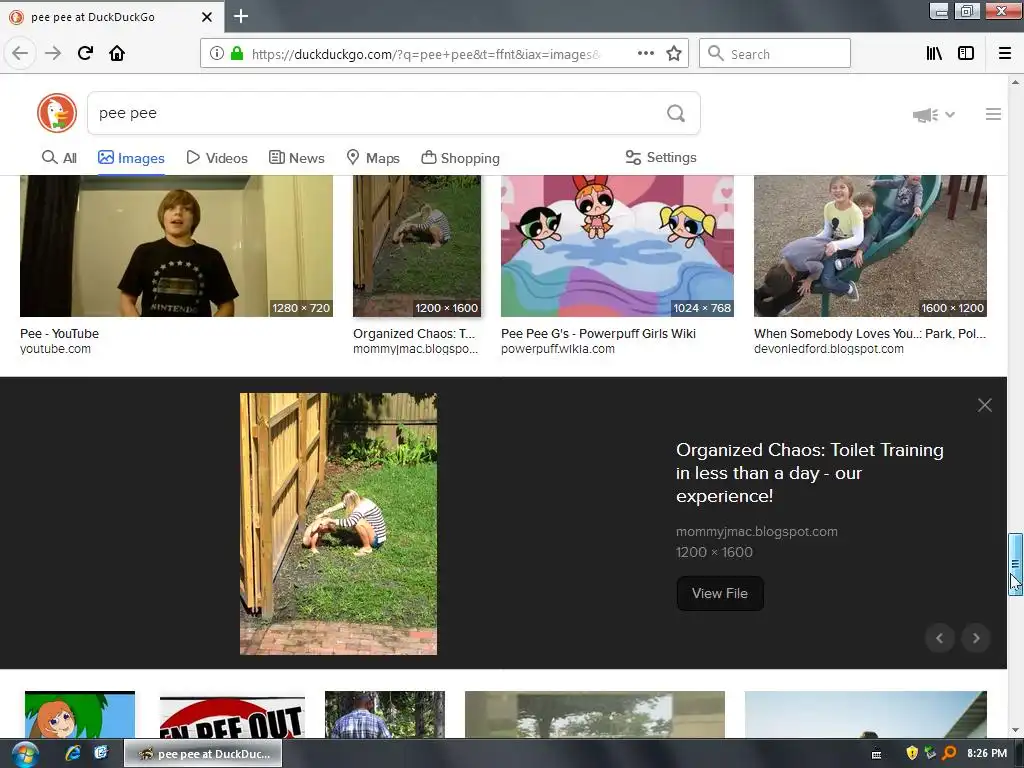Image resolution: width=1024 pixels, height=768 pixels.
Task: Open the Firefox hamburger menu
Action: [1005, 54]
